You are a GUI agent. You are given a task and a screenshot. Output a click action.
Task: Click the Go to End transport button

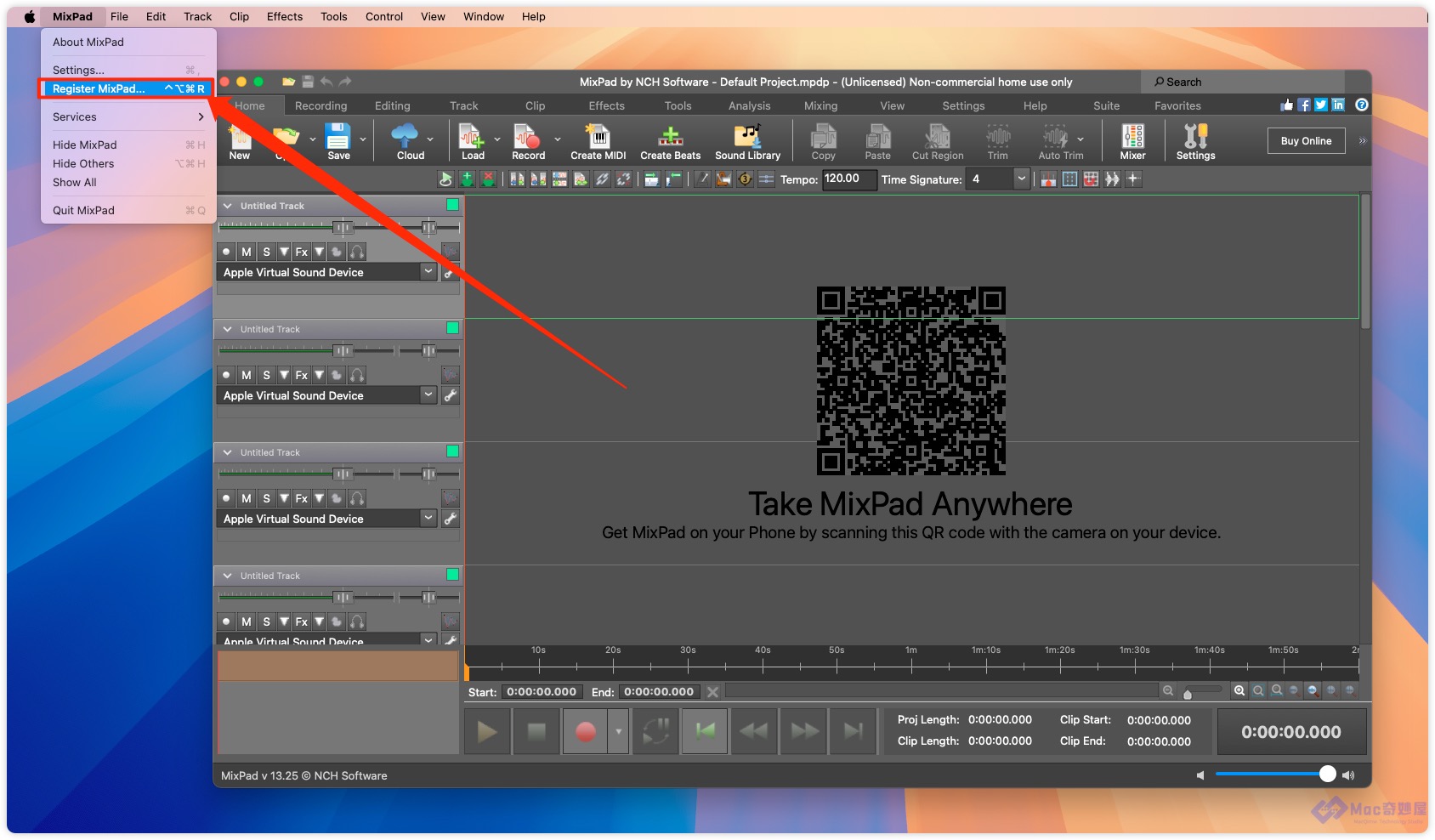(854, 731)
